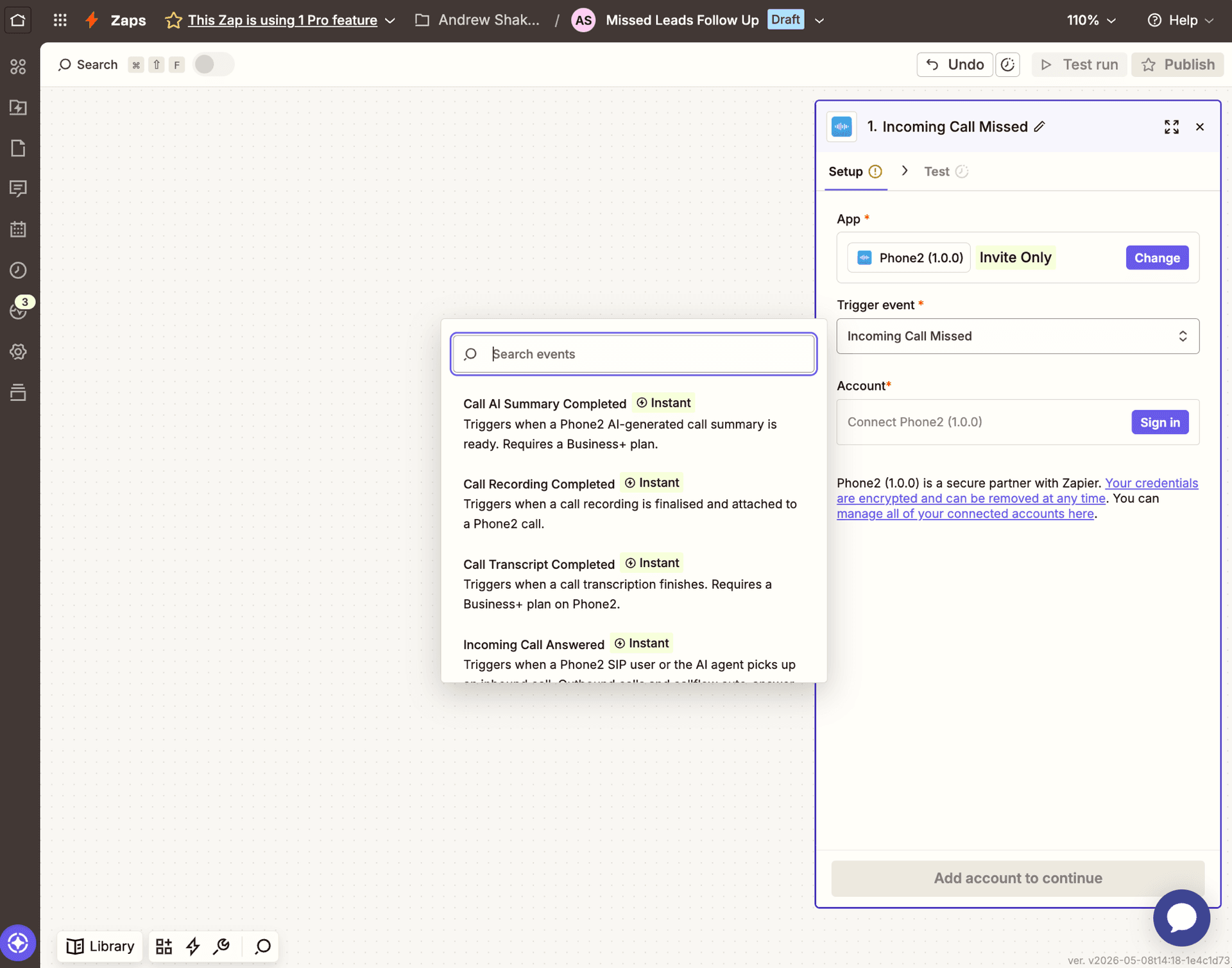Image resolution: width=1232 pixels, height=968 pixels.
Task: Click the Invite Only label
Action: point(1015,258)
